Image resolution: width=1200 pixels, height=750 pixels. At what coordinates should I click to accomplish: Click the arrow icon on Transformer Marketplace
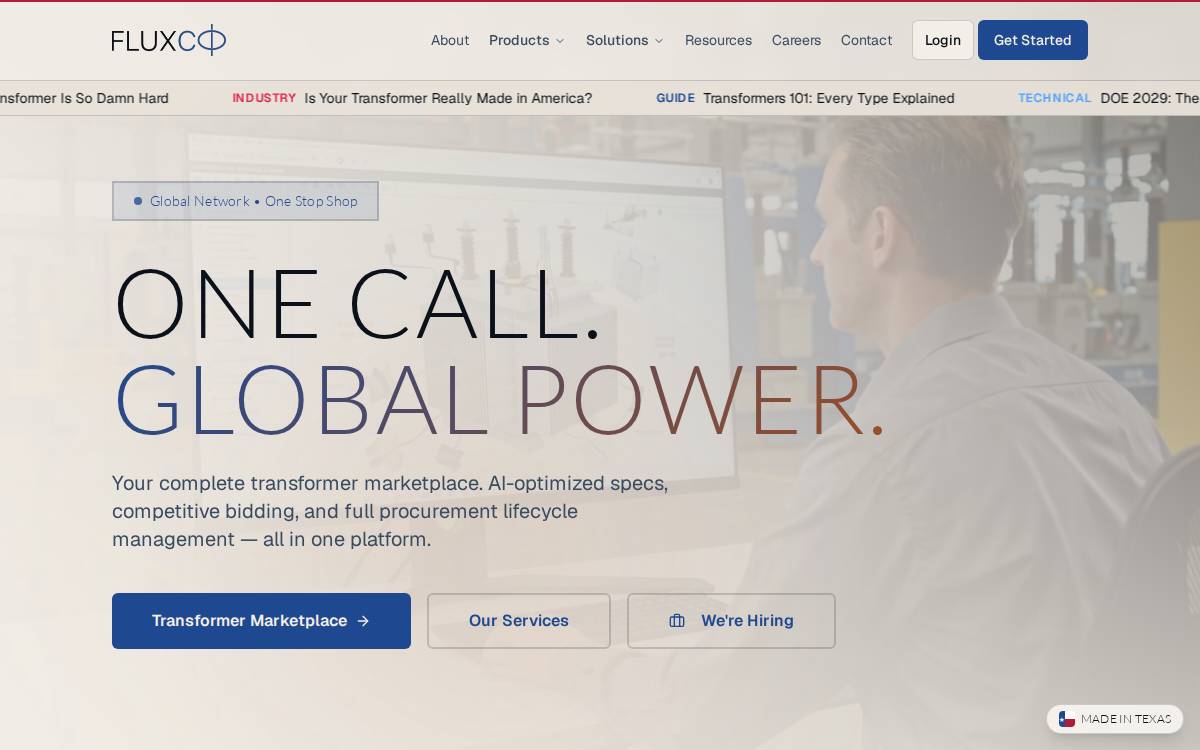tap(363, 621)
